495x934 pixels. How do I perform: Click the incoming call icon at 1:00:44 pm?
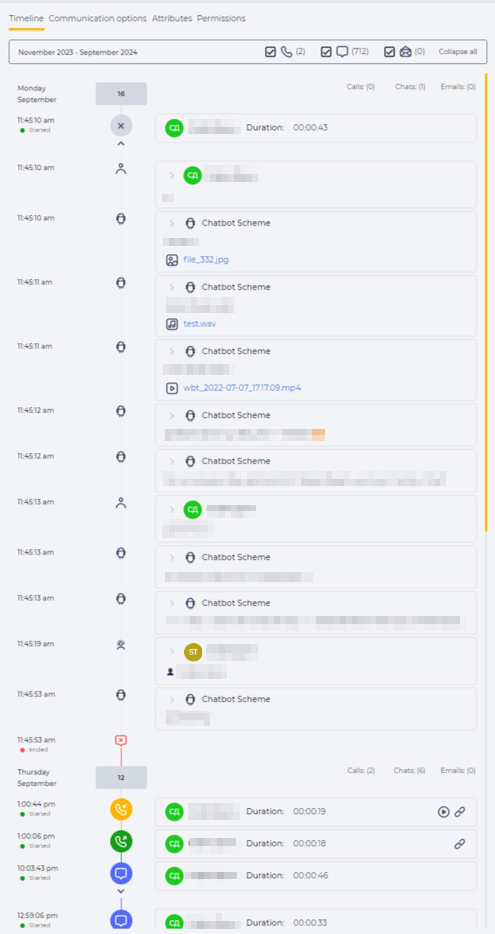point(121,809)
